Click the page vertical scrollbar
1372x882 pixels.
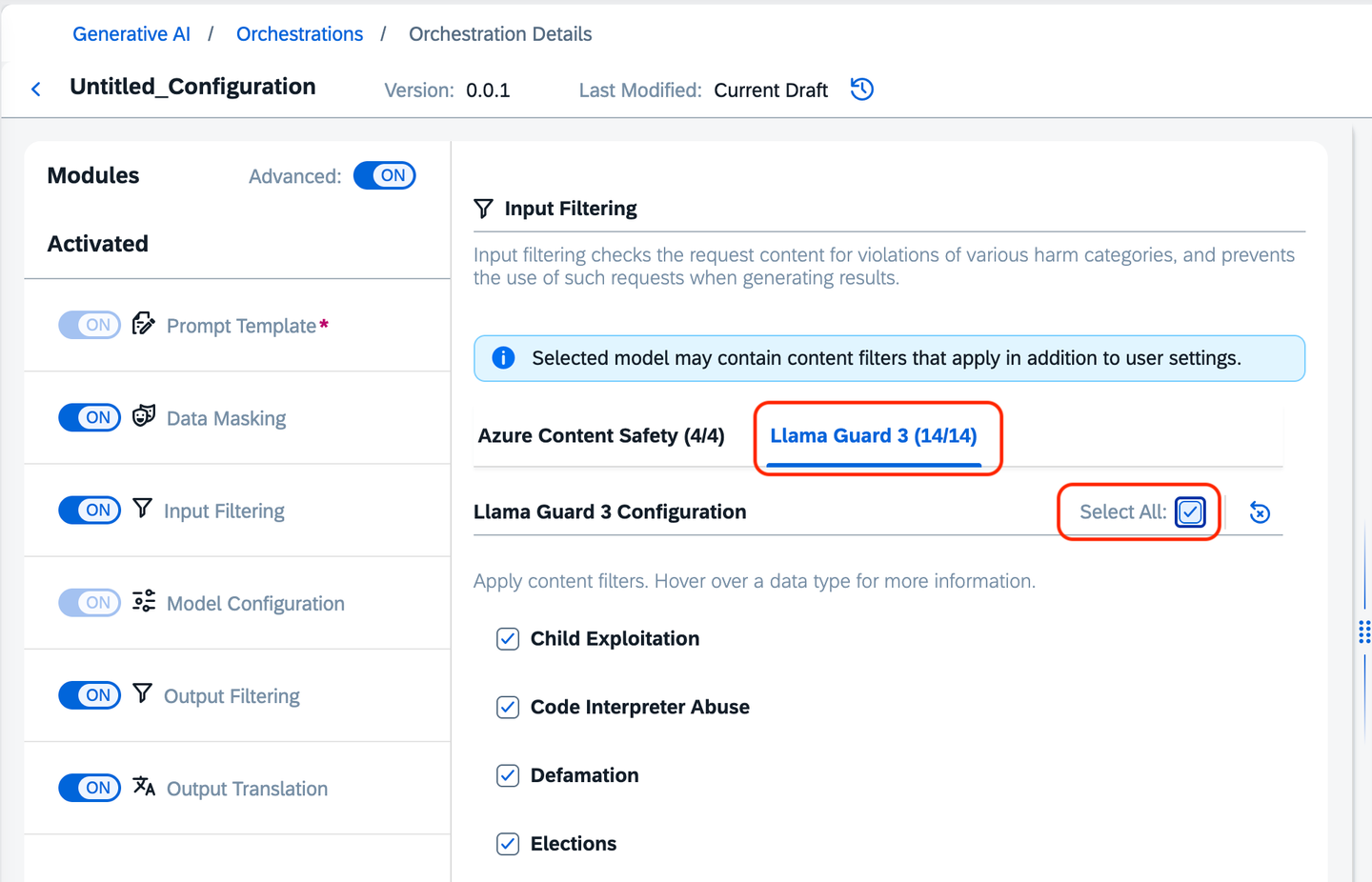pyautogui.click(x=1354, y=503)
